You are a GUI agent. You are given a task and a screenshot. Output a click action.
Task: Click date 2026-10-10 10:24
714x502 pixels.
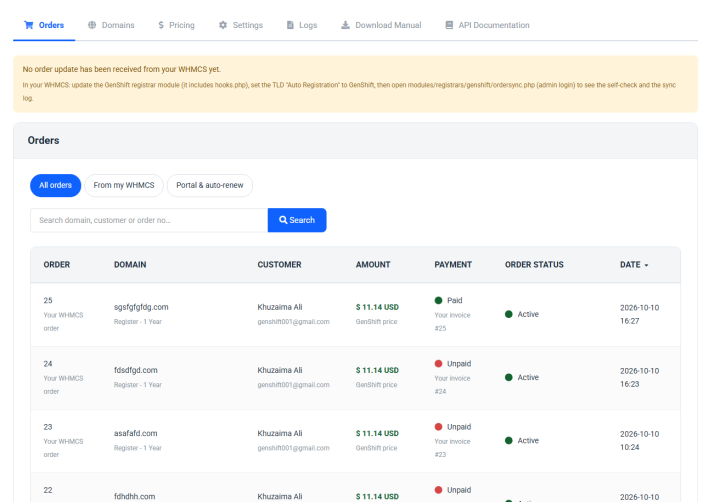(639, 441)
